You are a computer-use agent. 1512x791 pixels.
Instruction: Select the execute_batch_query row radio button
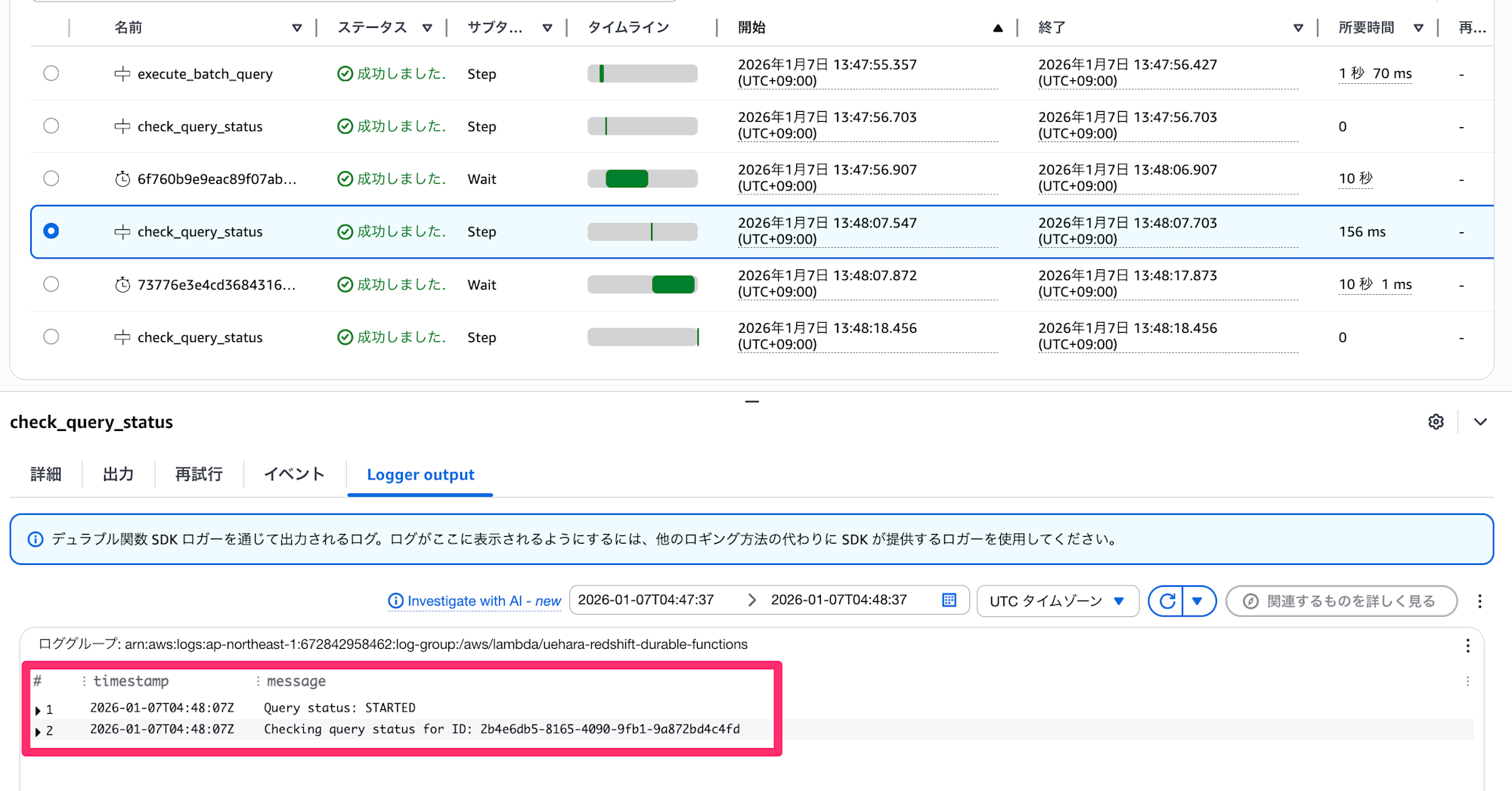pyautogui.click(x=51, y=73)
